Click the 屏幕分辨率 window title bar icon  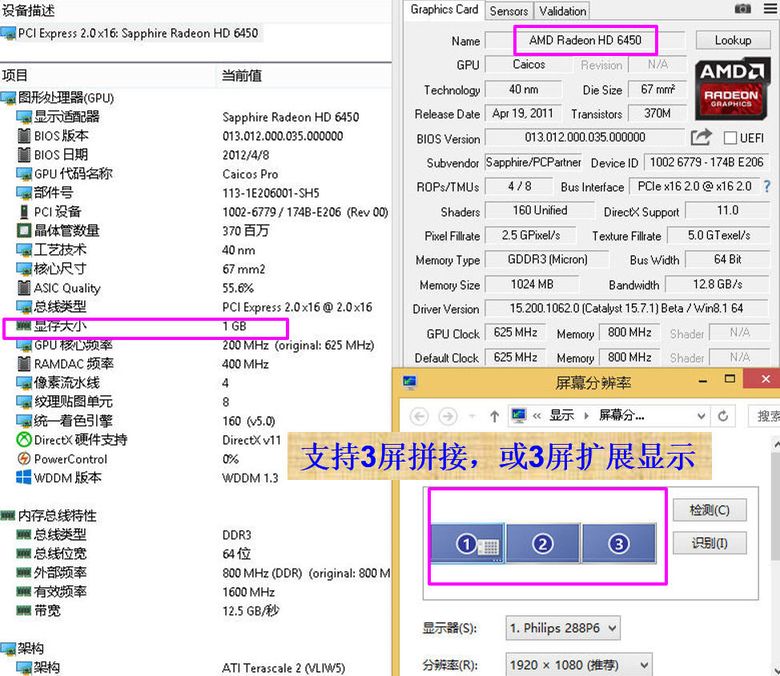pyautogui.click(x=410, y=382)
